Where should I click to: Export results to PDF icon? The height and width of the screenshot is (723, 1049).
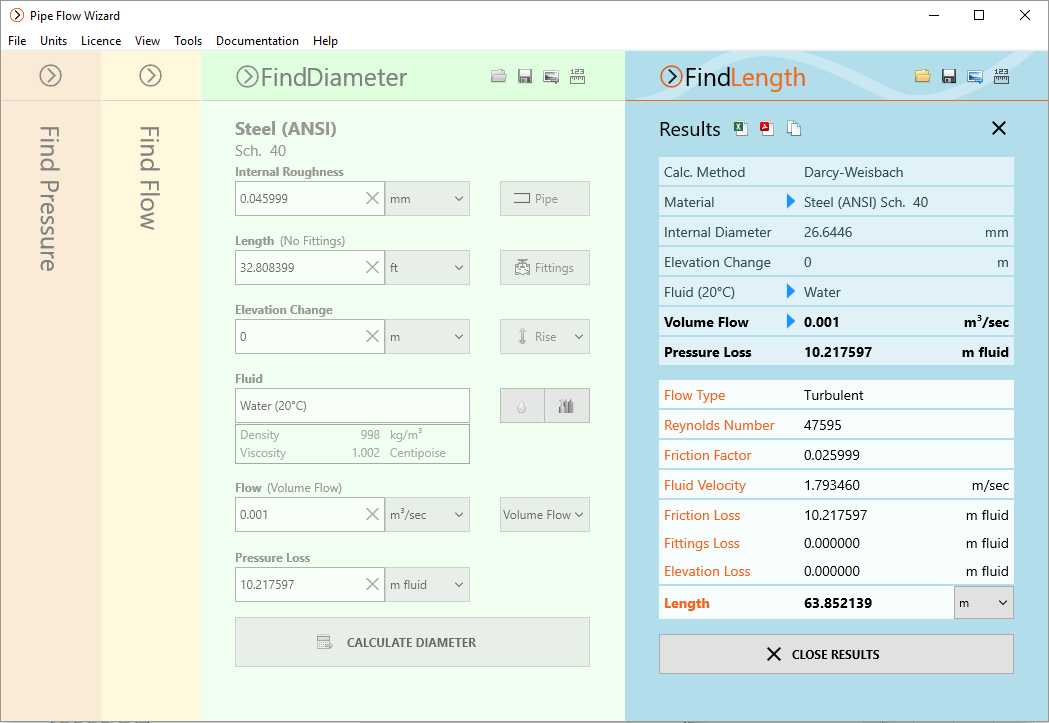(x=767, y=128)
